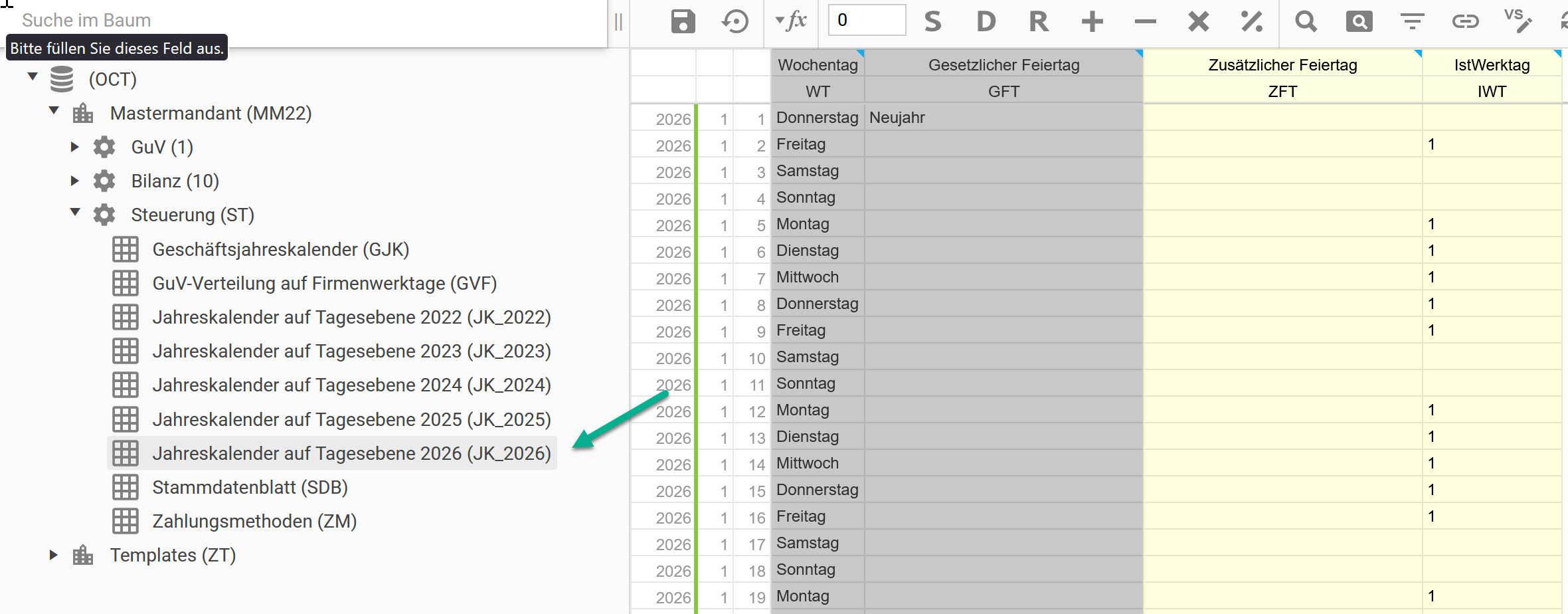Click the chain link icon
1568x614 pixels.
click(1465, 21)
